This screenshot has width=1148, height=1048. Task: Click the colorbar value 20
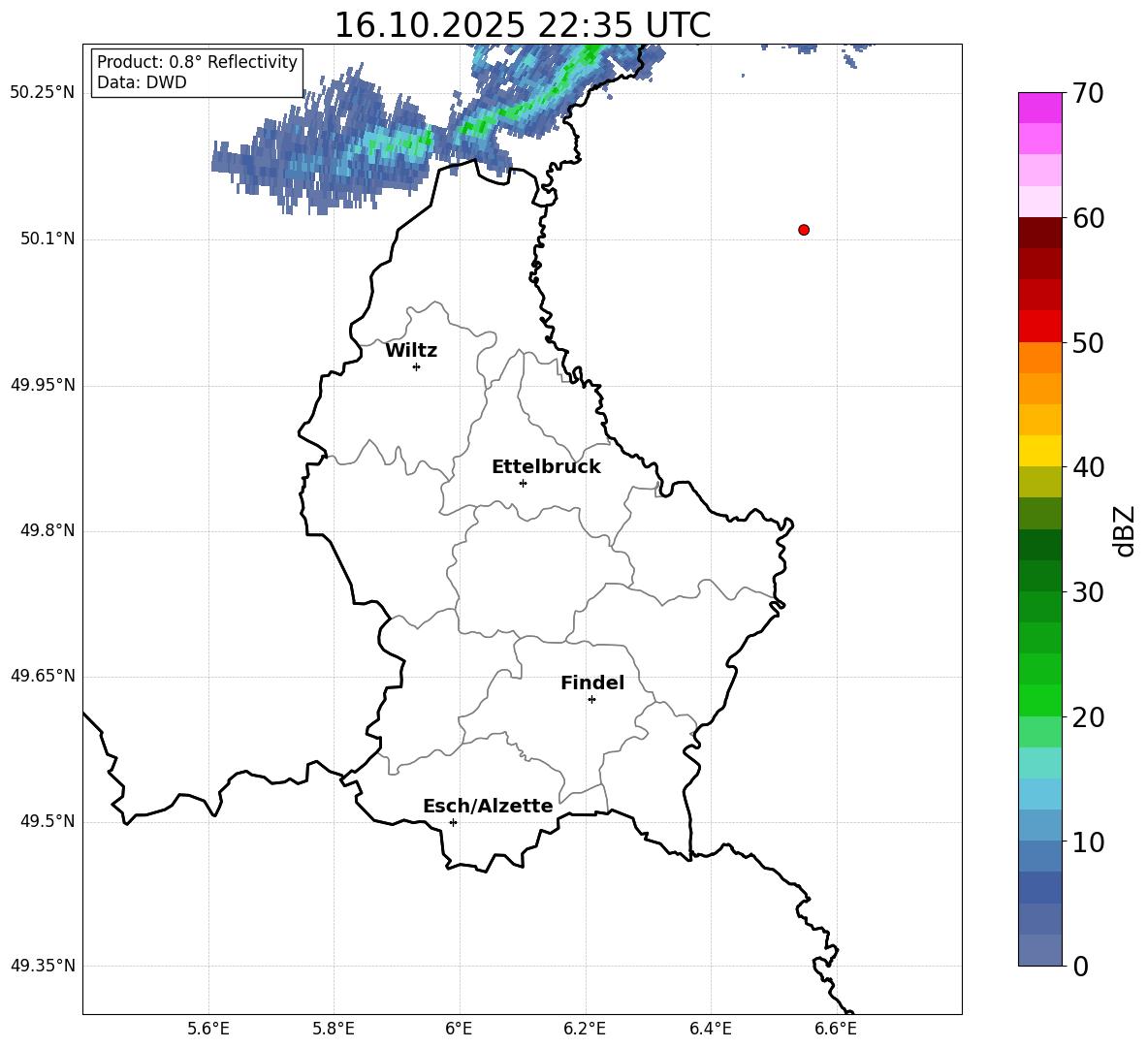coord(1088,717)
